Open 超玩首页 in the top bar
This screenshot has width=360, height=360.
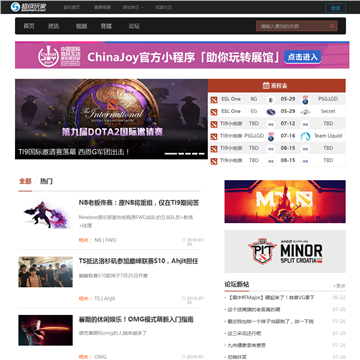pyautogui.click(x=72, y=7)
